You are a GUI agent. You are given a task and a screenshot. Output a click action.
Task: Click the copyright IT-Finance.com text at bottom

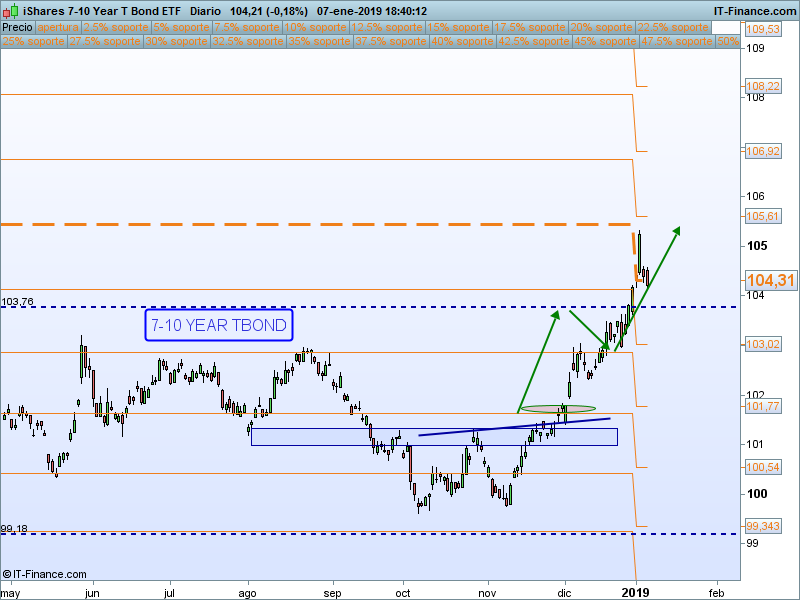tap(40, 574)
